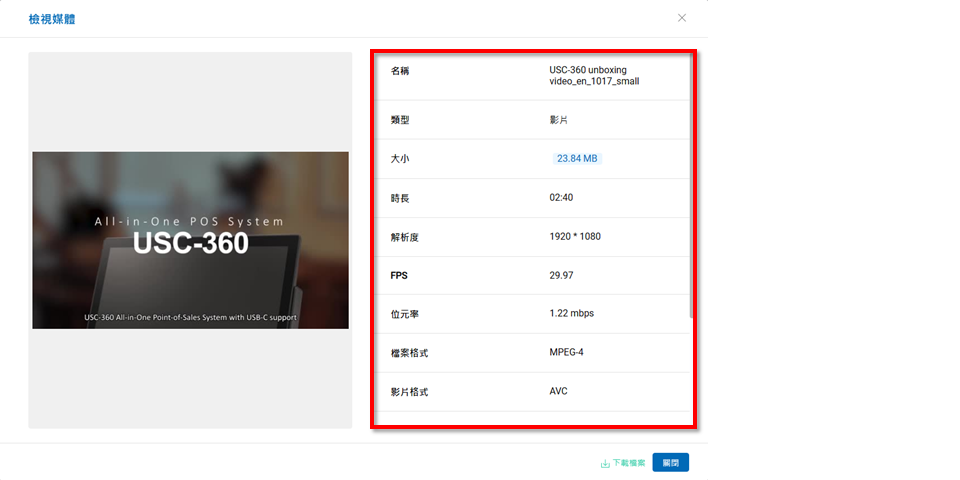Click the 檔案格式 label
This screenshot has width=960, height=480.
coord(409,353)
